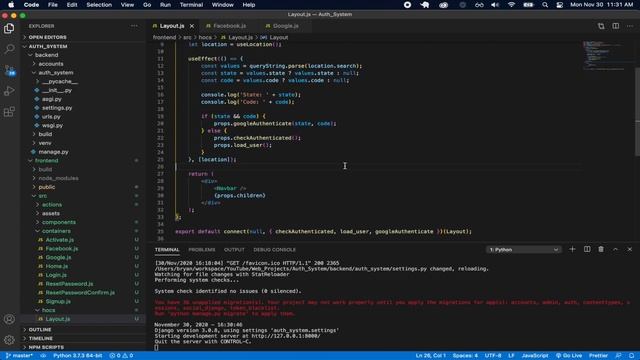640x360 pixels.
Task: Click errors and warnings status indicator
Action: (x=121, y=356)
